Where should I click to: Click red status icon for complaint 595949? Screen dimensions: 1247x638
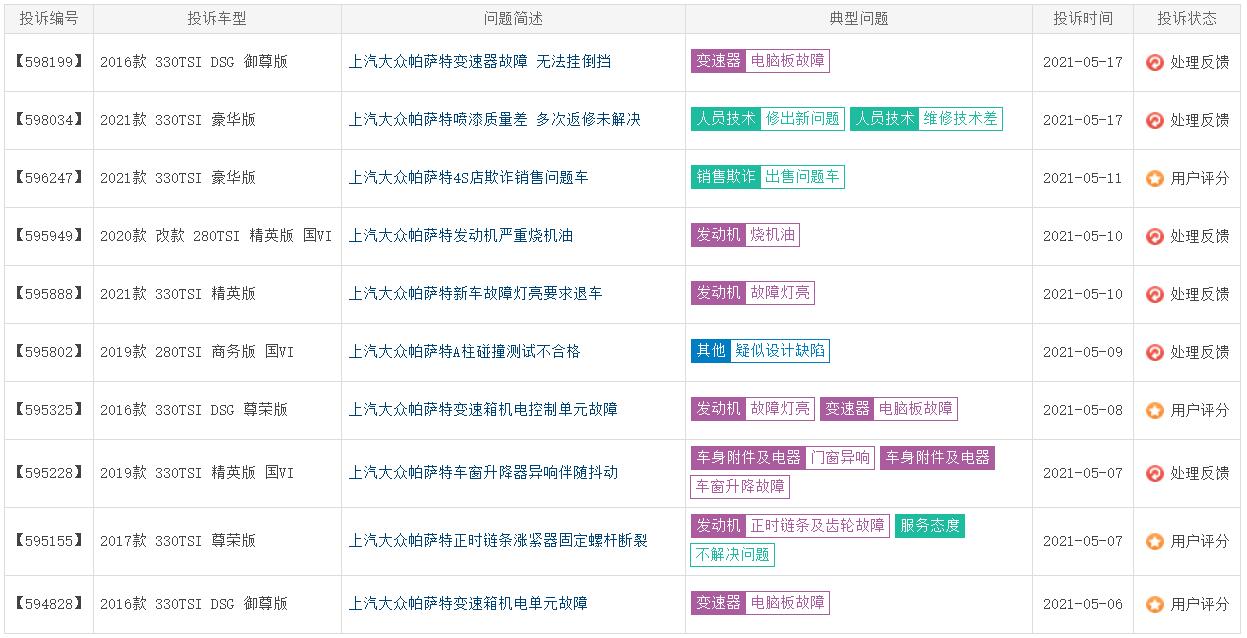pos(1155,236)
